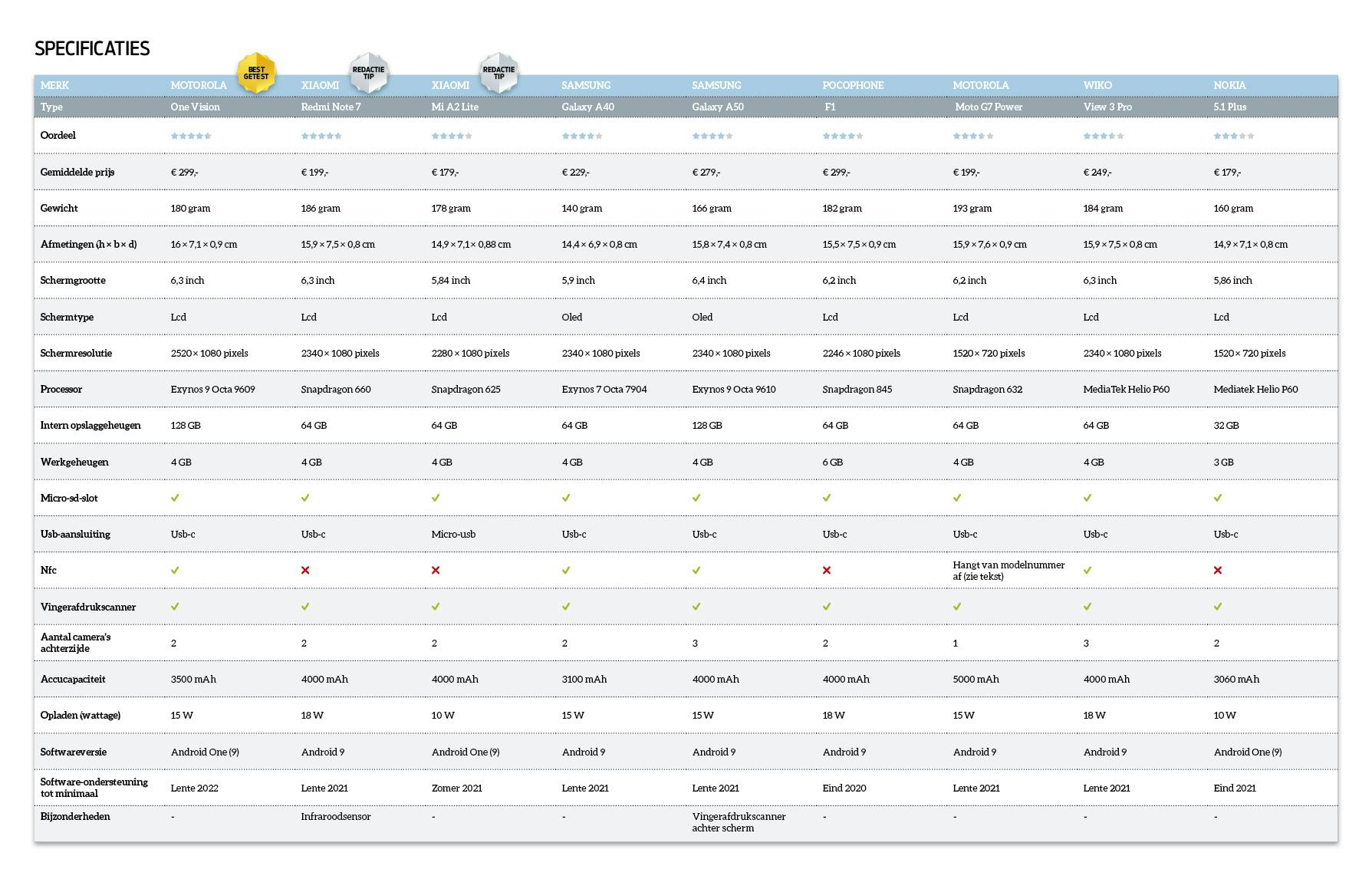The width and height of the screenshot is (1372, 879).
Task: Click the Micro-sd-slot checkmark for Galaxy A50
Action: tap(696, 498)
